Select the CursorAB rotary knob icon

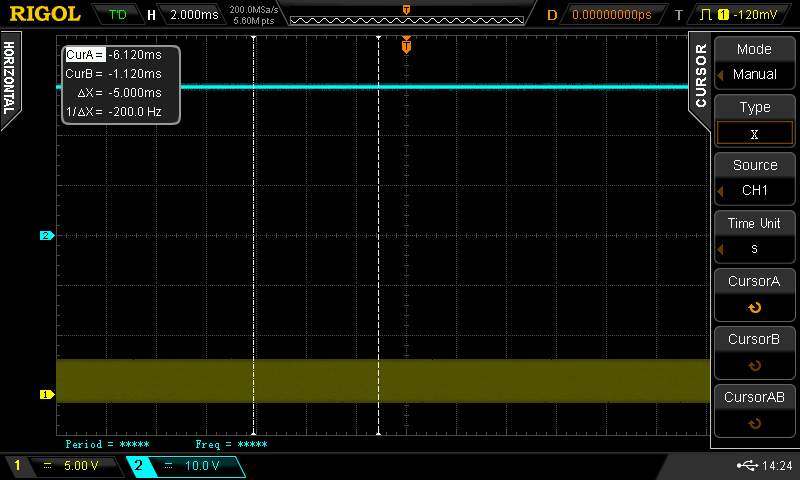(x=754, y=424)
